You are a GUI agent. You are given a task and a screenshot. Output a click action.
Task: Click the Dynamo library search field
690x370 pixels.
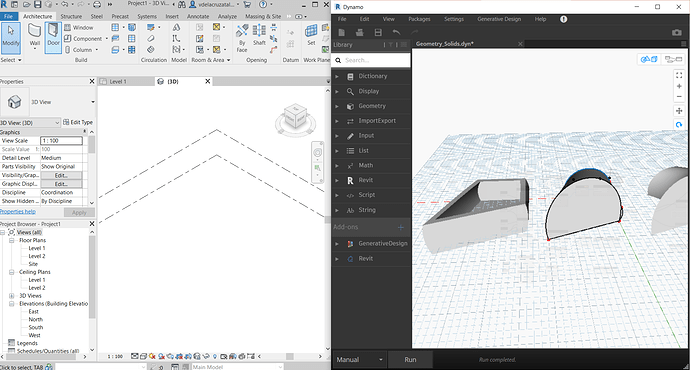coord(371,60)
